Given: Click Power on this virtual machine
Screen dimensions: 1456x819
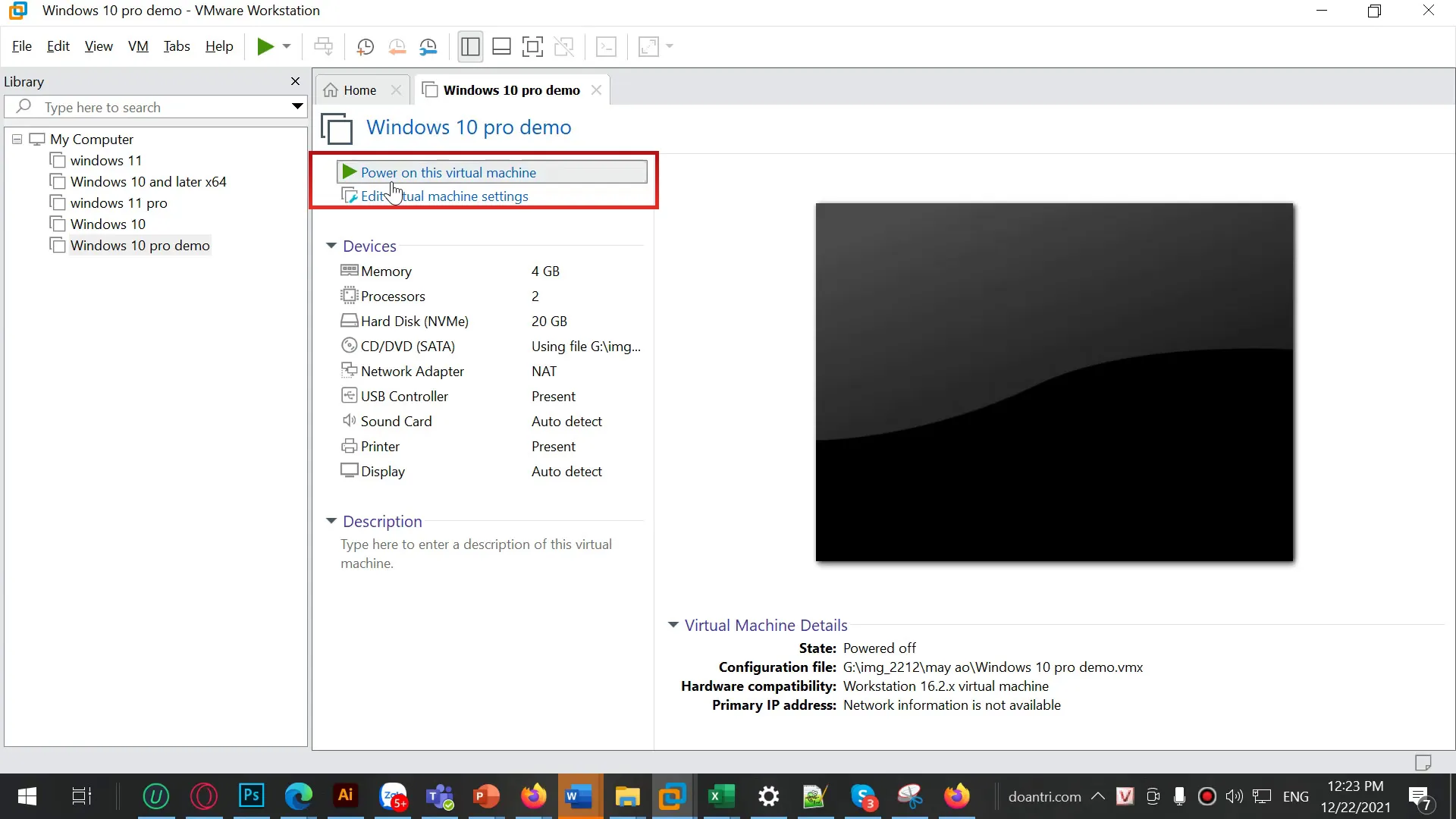Looking at the screenshot, I should coord(448,173).
